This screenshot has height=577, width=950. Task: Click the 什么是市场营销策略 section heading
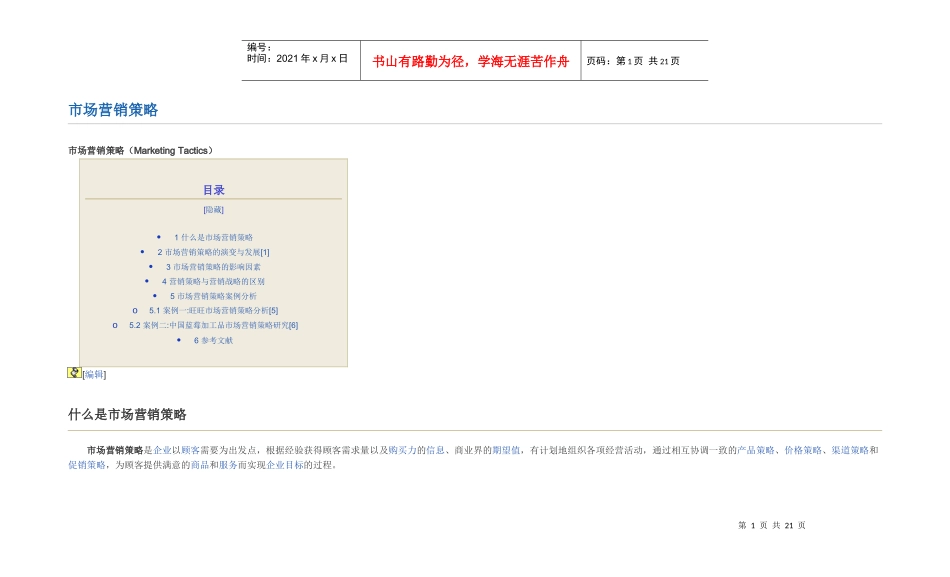point(127,415)
